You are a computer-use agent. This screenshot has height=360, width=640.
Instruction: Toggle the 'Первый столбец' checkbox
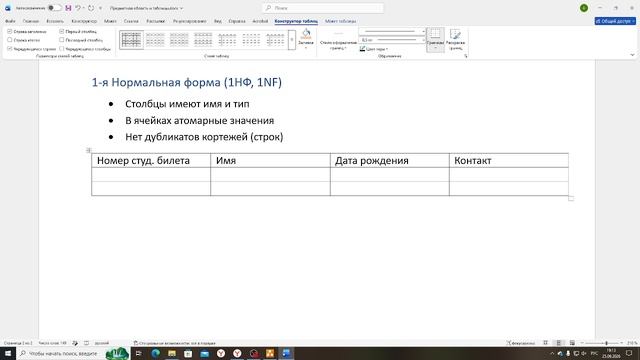(x=62, y=31)
